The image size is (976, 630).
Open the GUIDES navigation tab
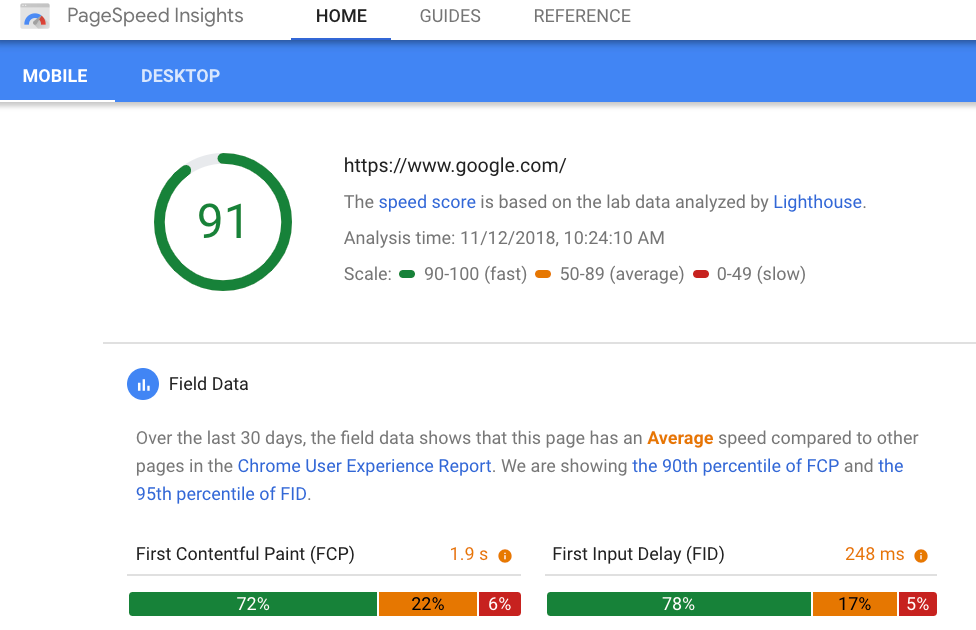[450, 17]
